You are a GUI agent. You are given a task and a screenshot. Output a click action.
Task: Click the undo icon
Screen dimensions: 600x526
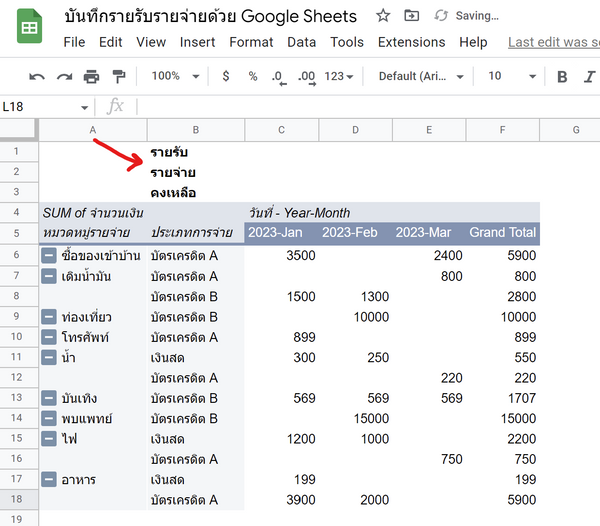37,77
